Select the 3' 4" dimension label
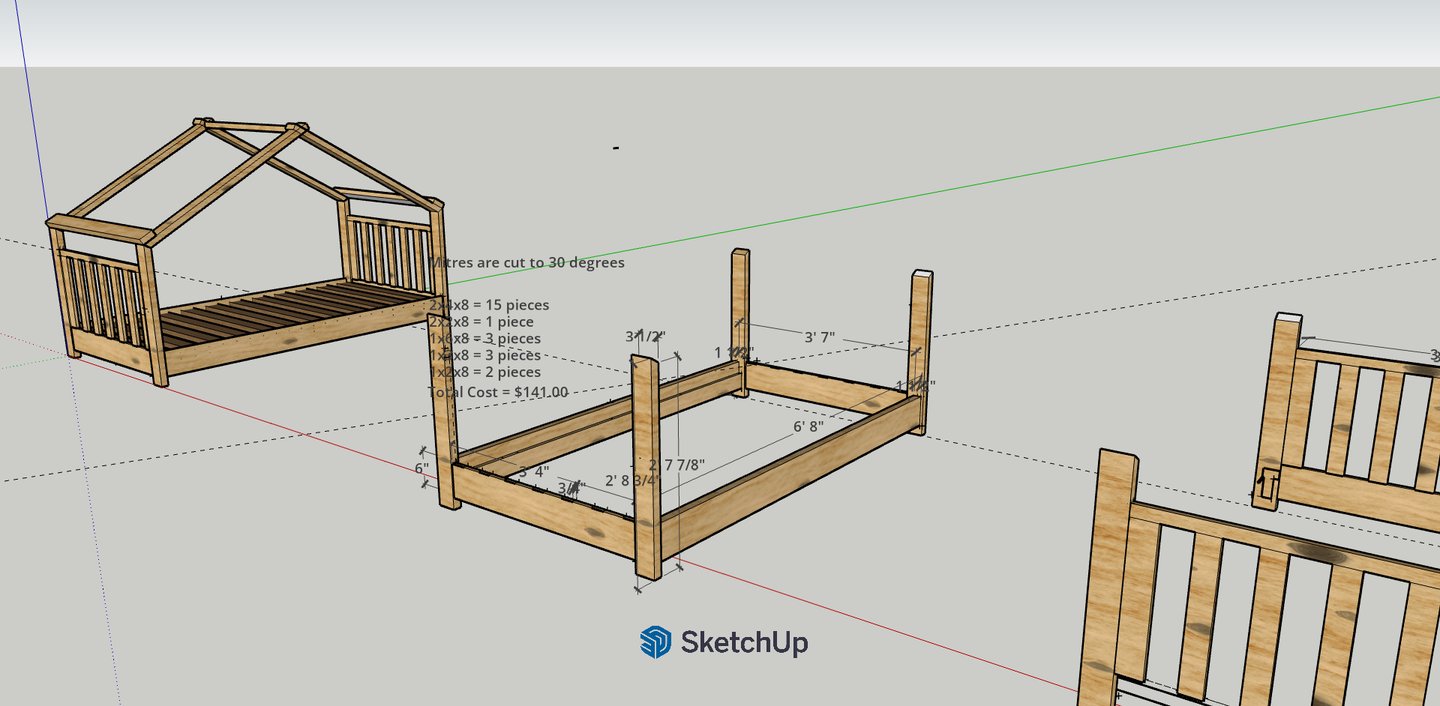Screen dimensions: 1440x706 (x=533, y=471)
